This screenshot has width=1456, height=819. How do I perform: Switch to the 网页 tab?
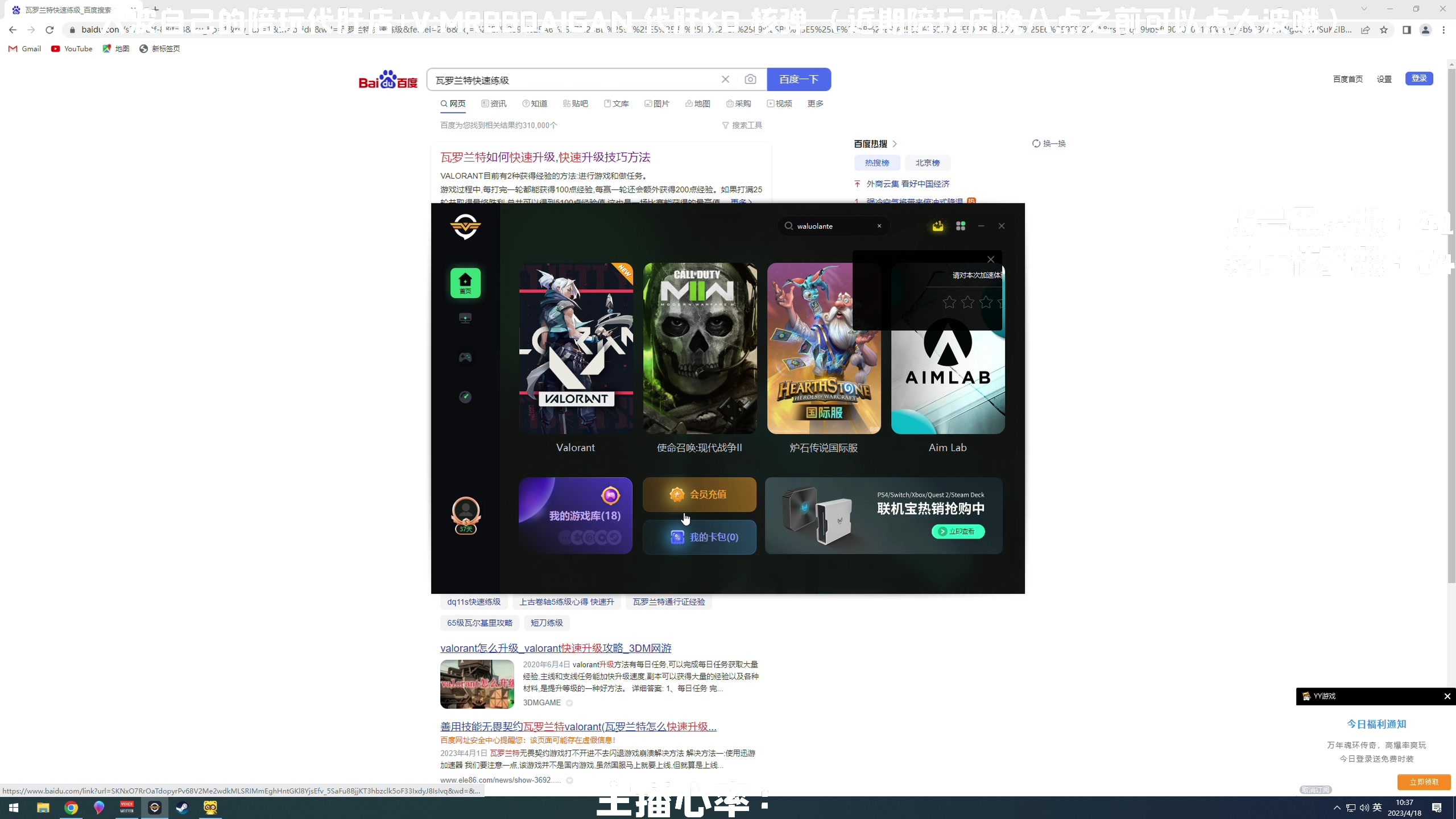[453, 104]
